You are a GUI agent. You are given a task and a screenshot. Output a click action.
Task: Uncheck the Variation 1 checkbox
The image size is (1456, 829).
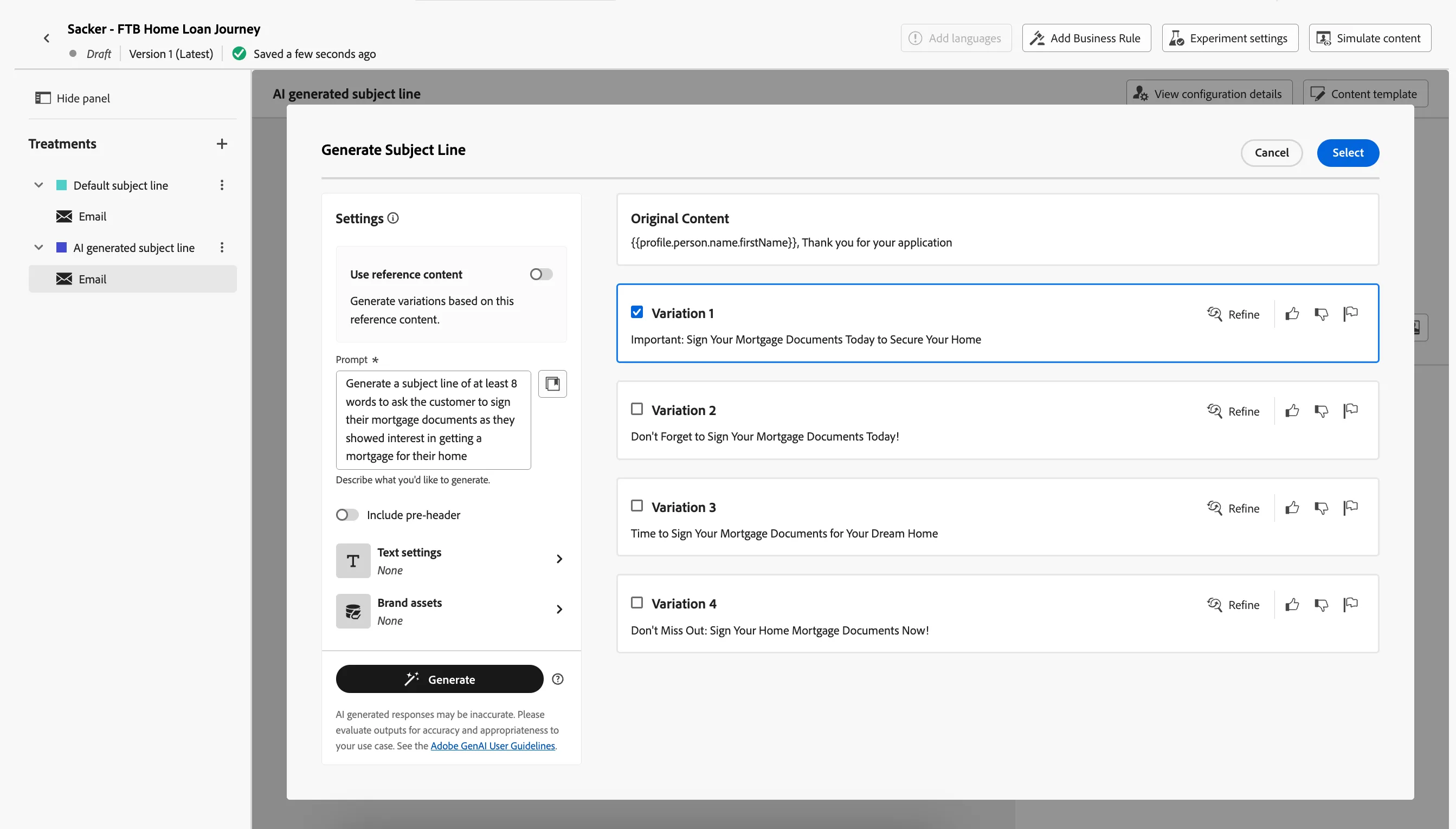637,312
